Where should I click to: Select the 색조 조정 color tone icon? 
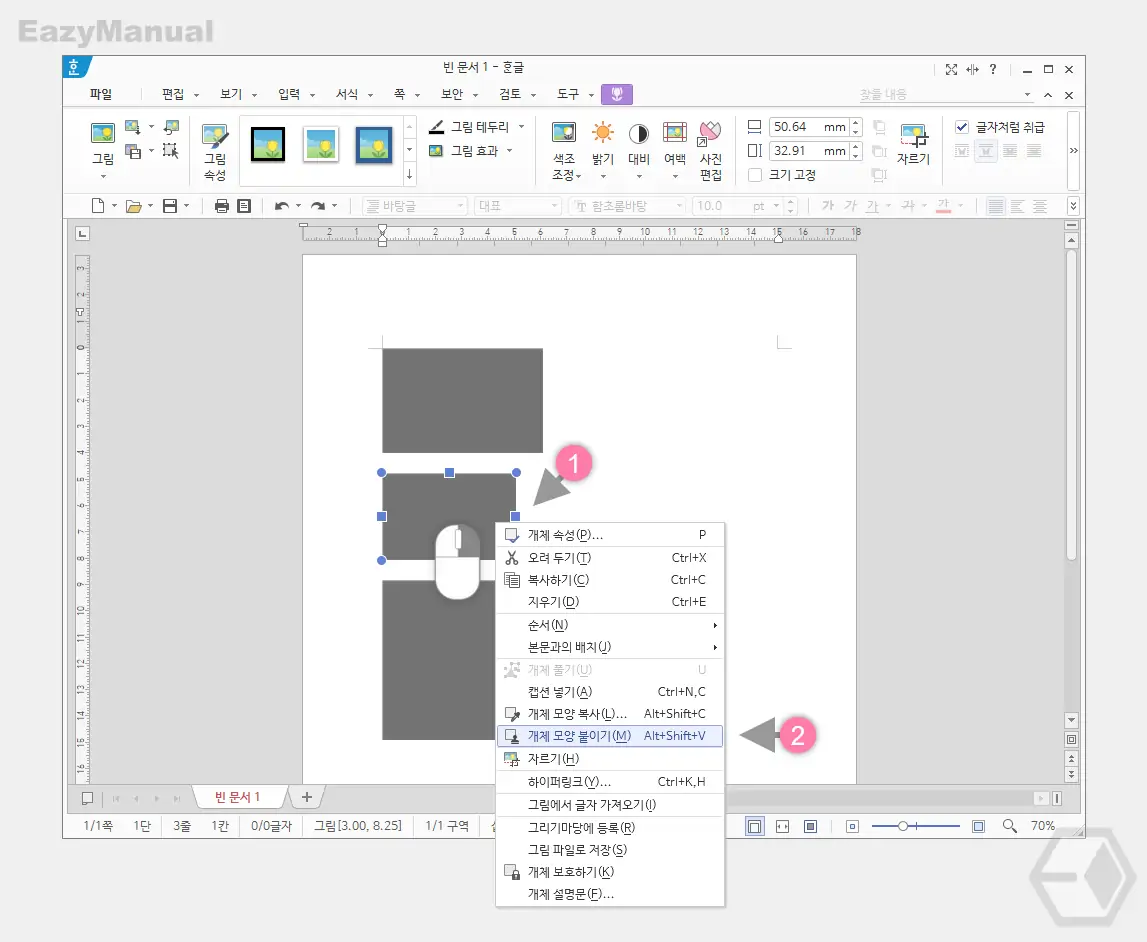[x=564, y=133]
